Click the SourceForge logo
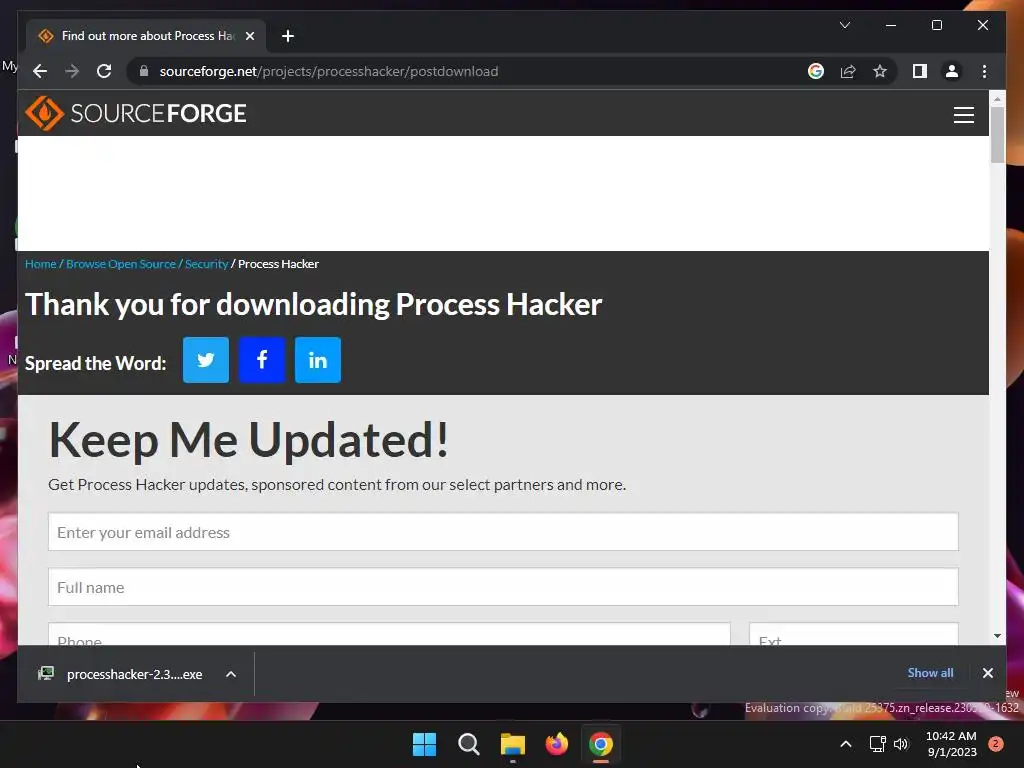The height and width of the screenshot is (768, 1024). [136, 113]
